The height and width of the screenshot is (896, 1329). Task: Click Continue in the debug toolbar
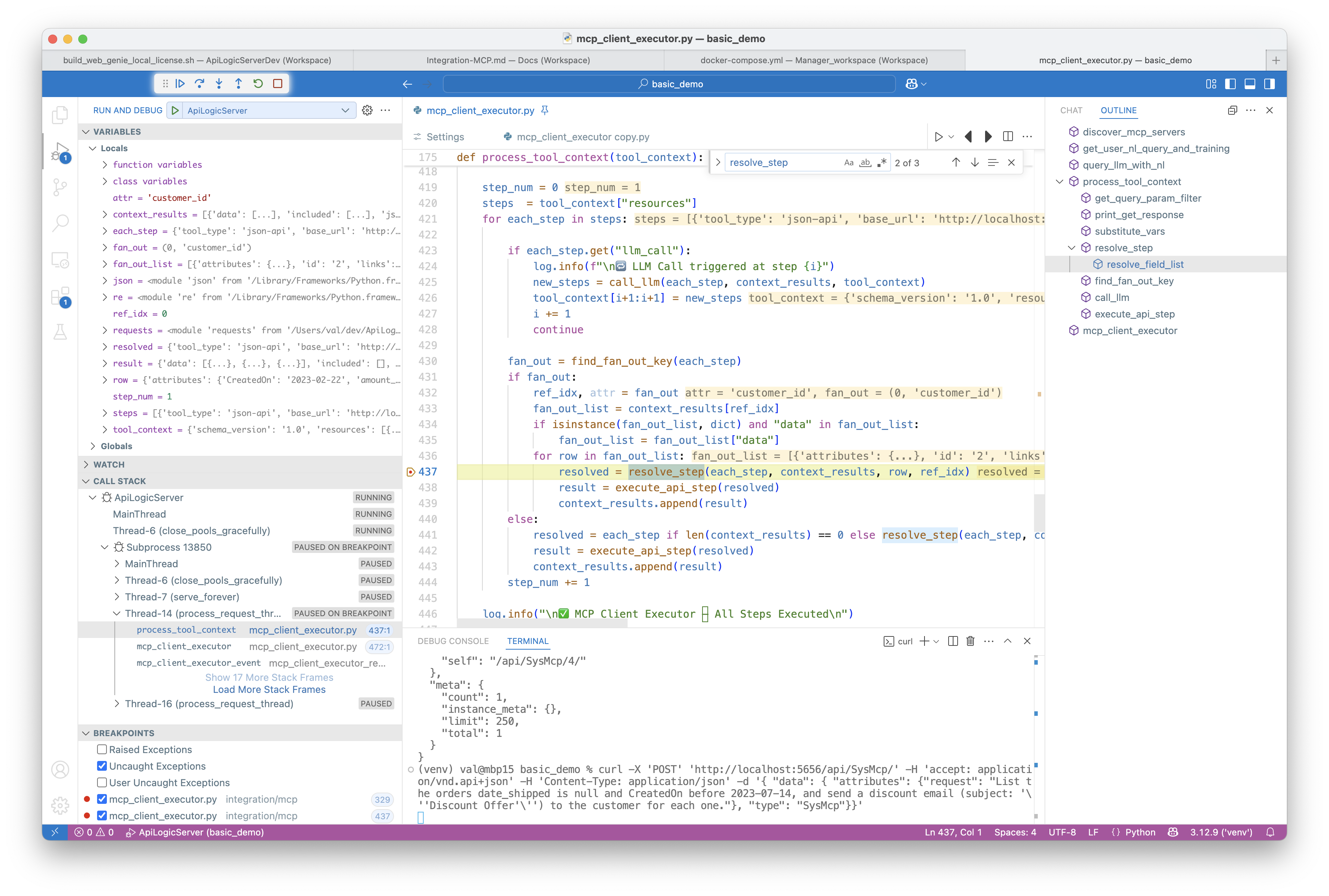point(180,84)
